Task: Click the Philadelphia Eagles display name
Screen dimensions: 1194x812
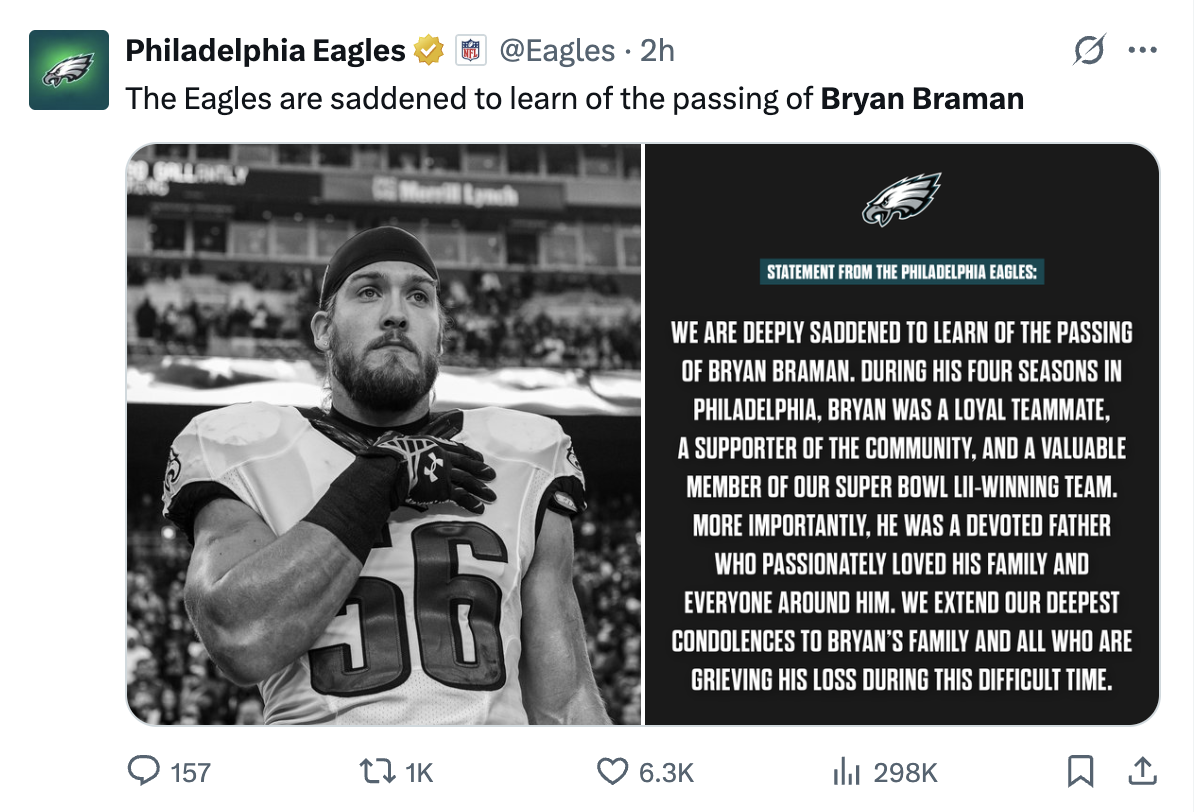Action: tap(265, 49)
